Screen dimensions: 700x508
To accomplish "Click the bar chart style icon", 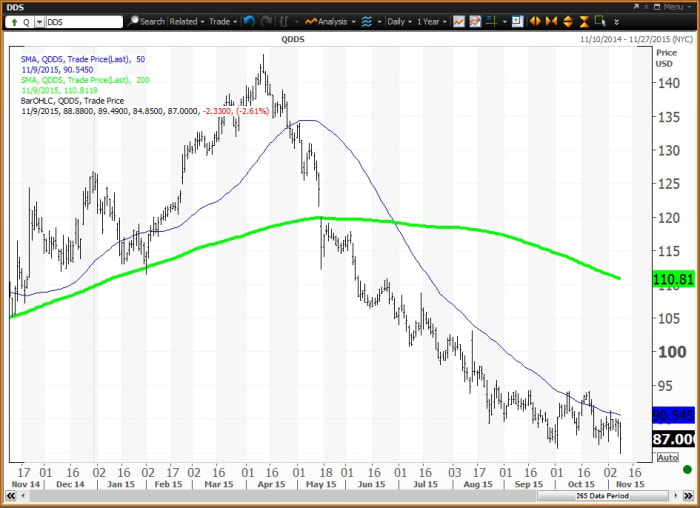I will coord(283,21).
